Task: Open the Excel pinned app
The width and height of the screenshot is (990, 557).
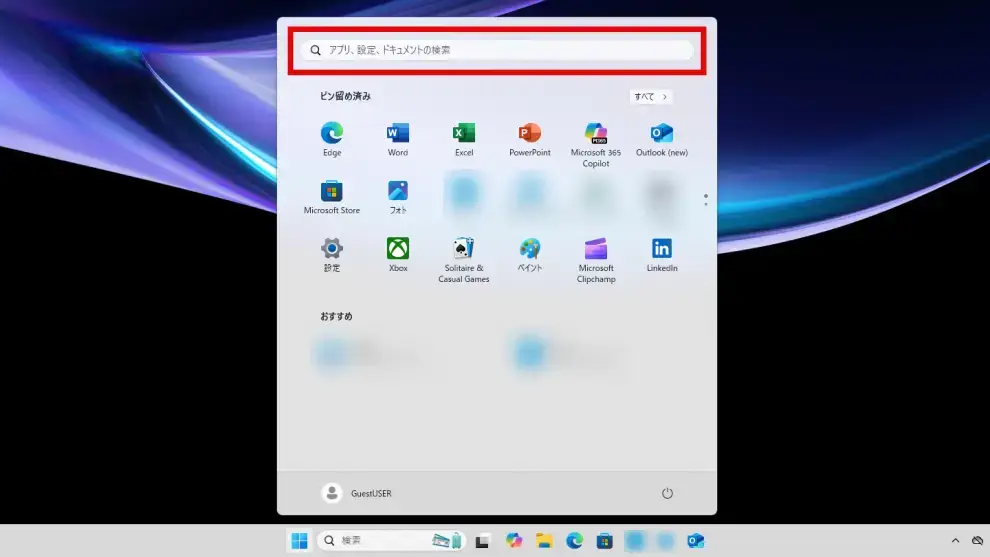Action: click(x=464, y=140)
